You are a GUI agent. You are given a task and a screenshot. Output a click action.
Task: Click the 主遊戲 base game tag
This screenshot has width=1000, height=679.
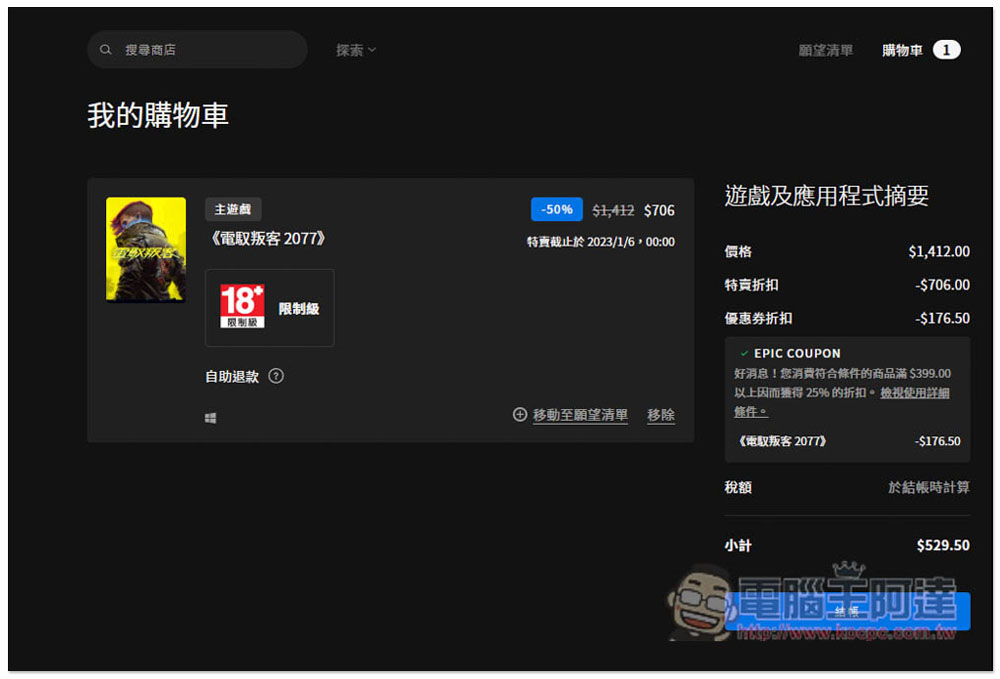coord(233,209)
